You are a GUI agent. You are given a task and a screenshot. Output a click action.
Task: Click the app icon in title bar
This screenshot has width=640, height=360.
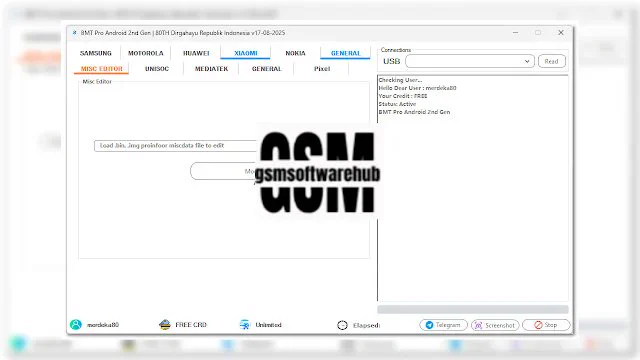(74, 33)
